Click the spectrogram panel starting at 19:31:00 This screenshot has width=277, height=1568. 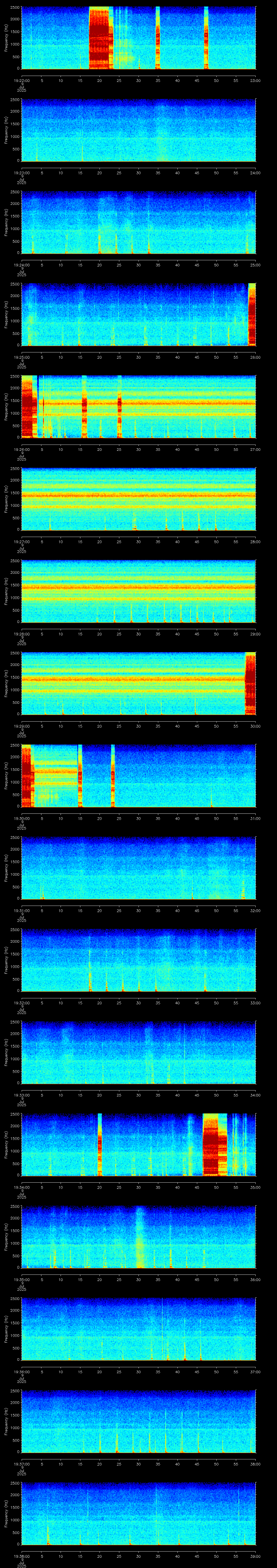coord(138,868)
